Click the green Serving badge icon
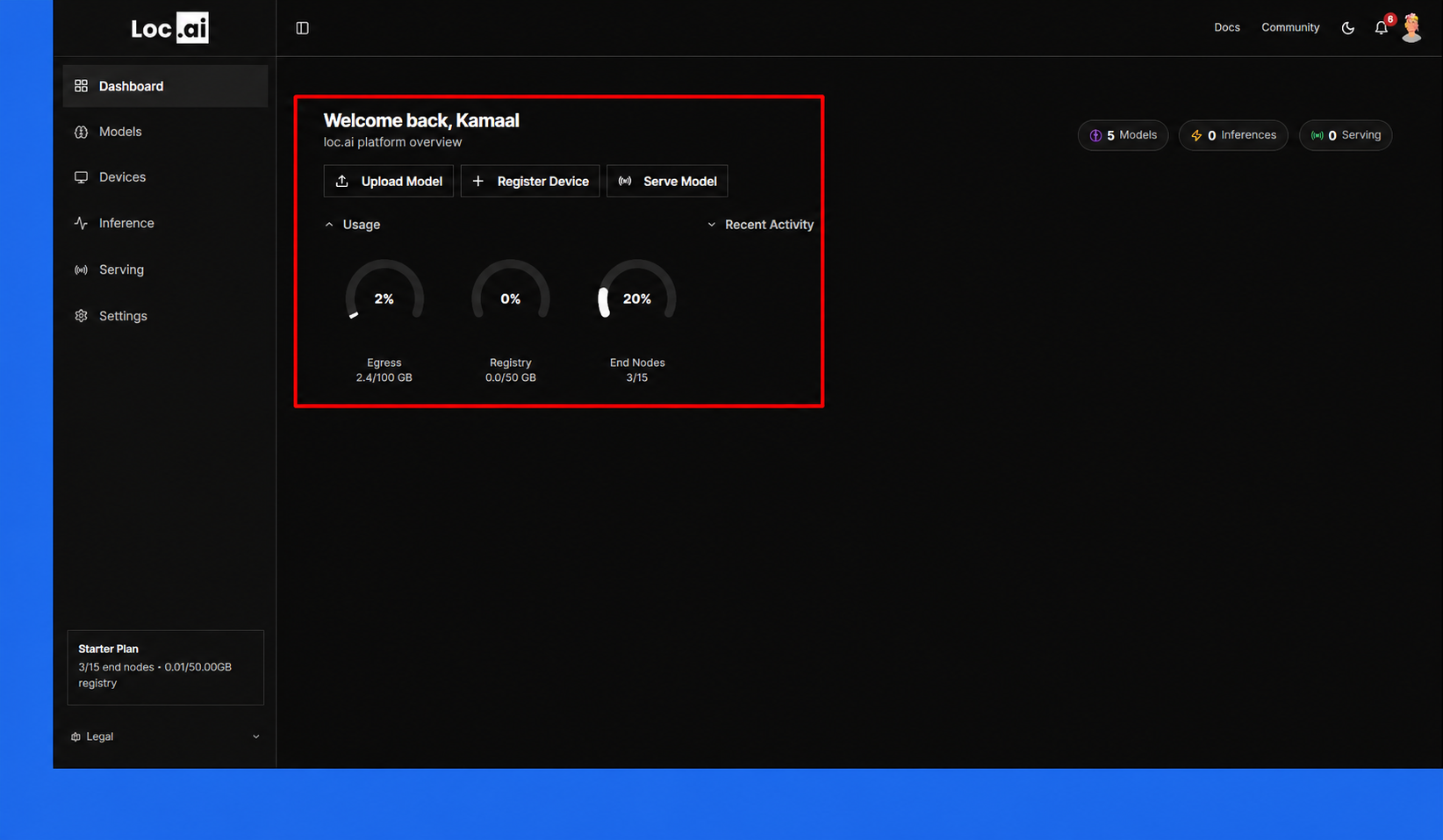Viewport: 1443px width, 840px height. click(x=1317, y=135)
